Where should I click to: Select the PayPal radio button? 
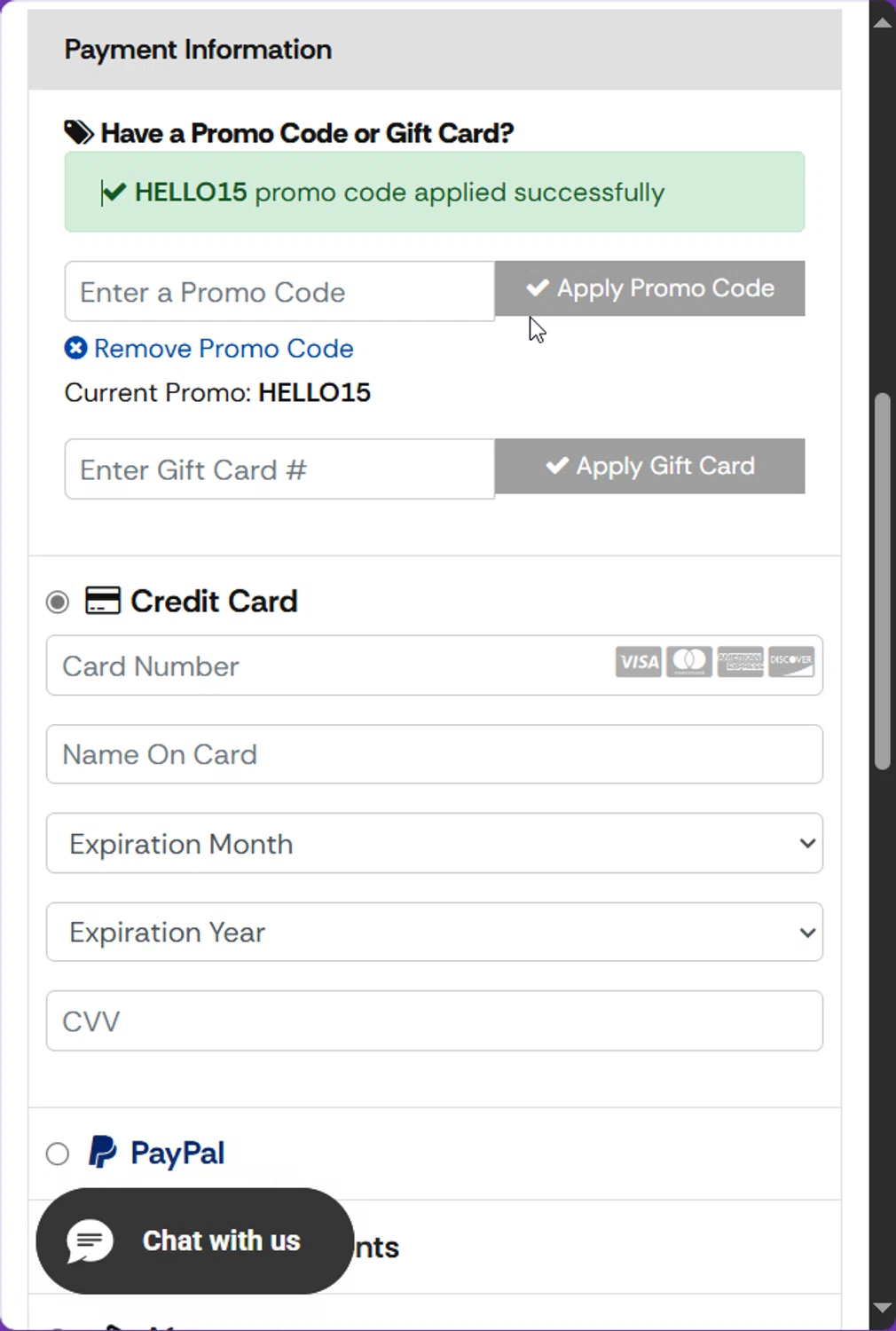pos(58,1154)
